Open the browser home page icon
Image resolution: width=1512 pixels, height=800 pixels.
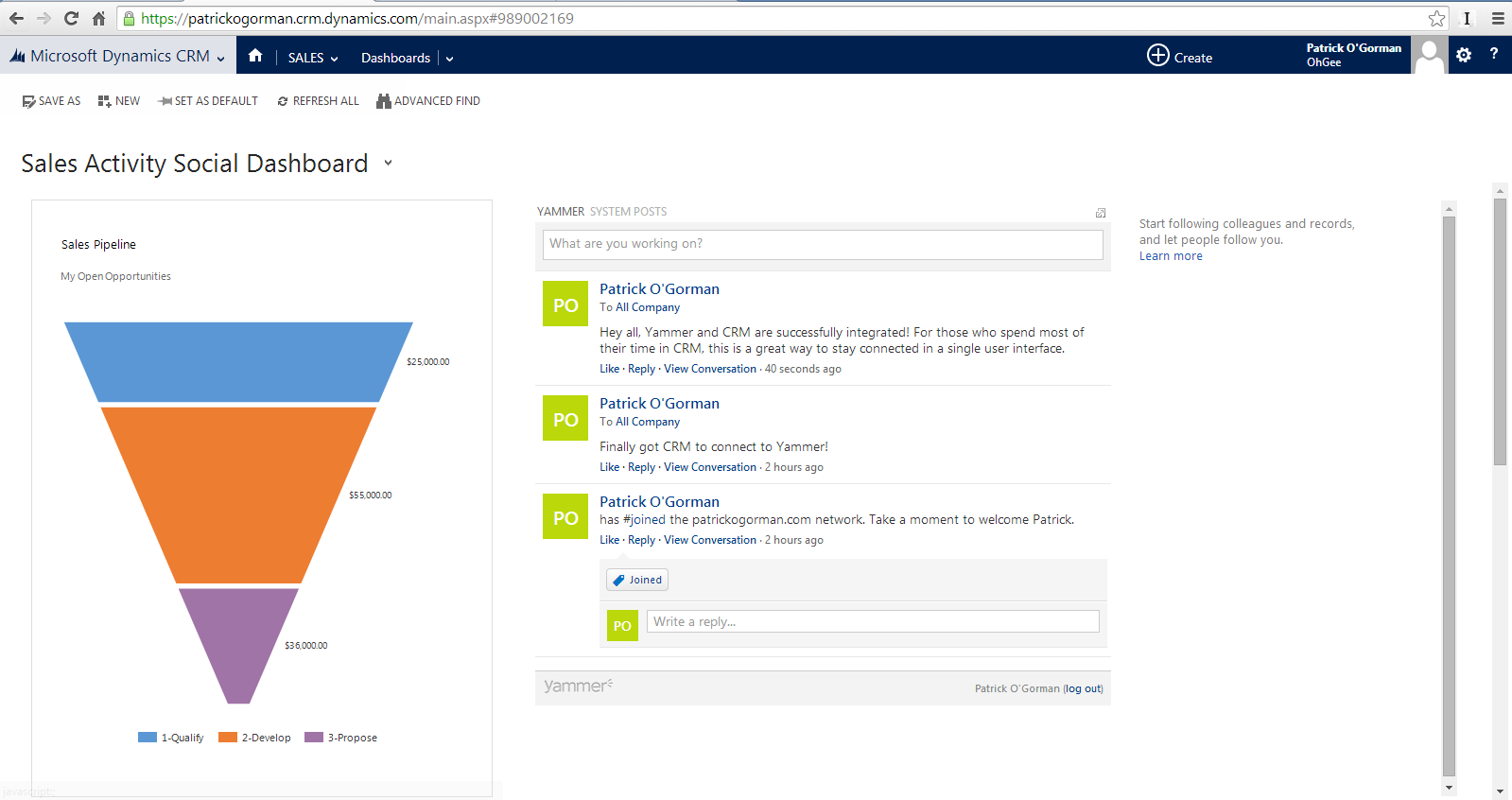(98, 18)
